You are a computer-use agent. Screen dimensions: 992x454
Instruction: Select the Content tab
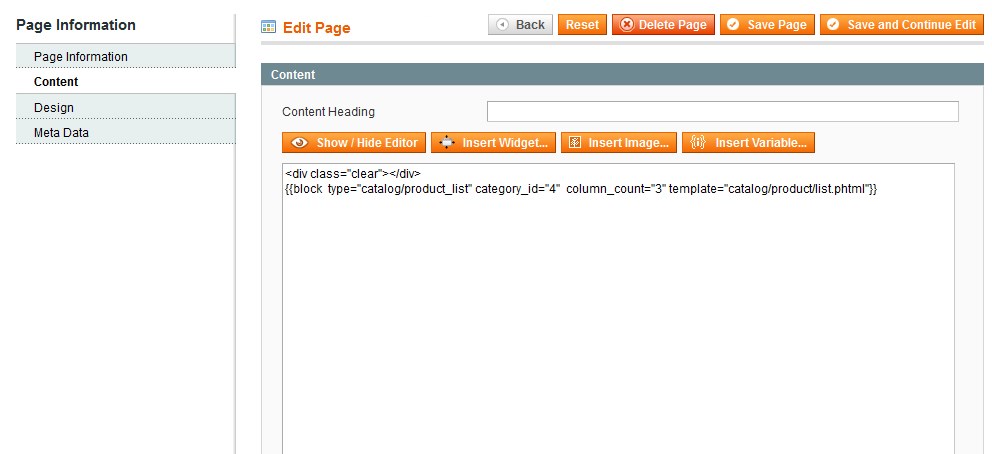click(x=126, y=82)
